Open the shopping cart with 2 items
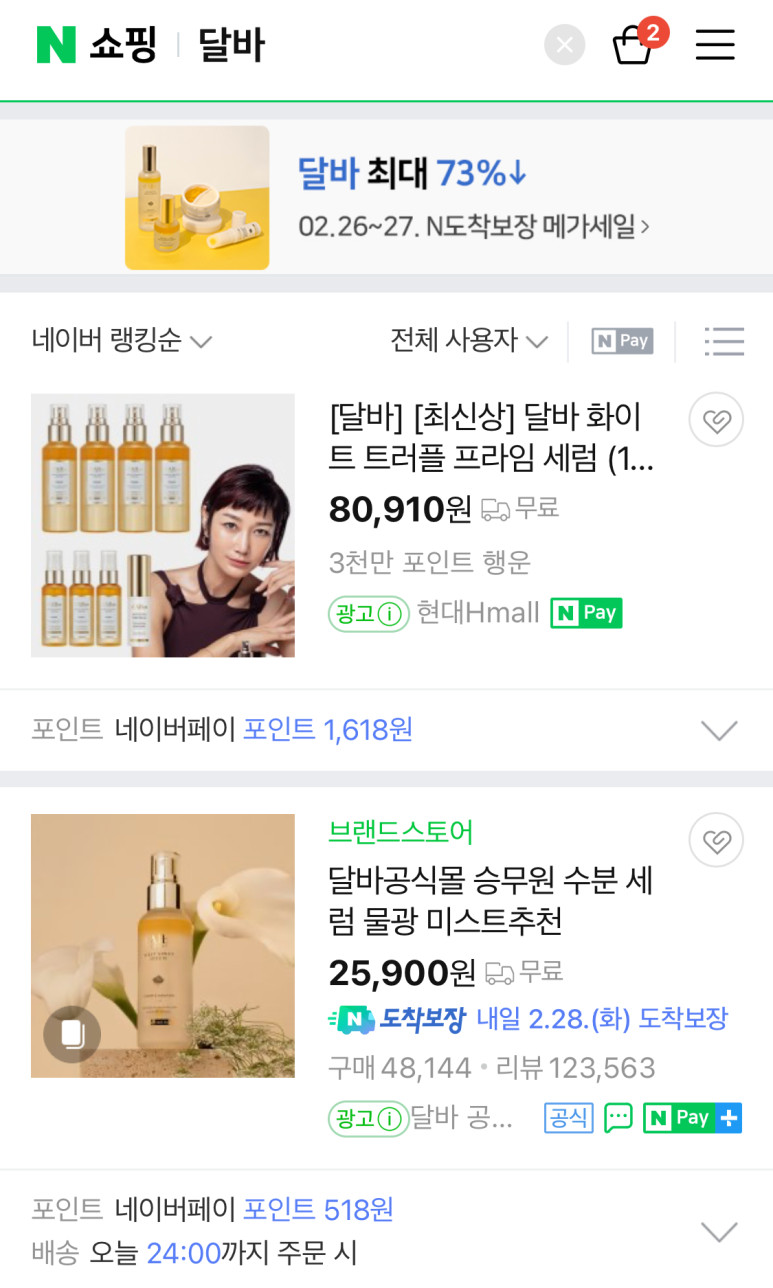 pyautogui.click(x=633, y=45)
